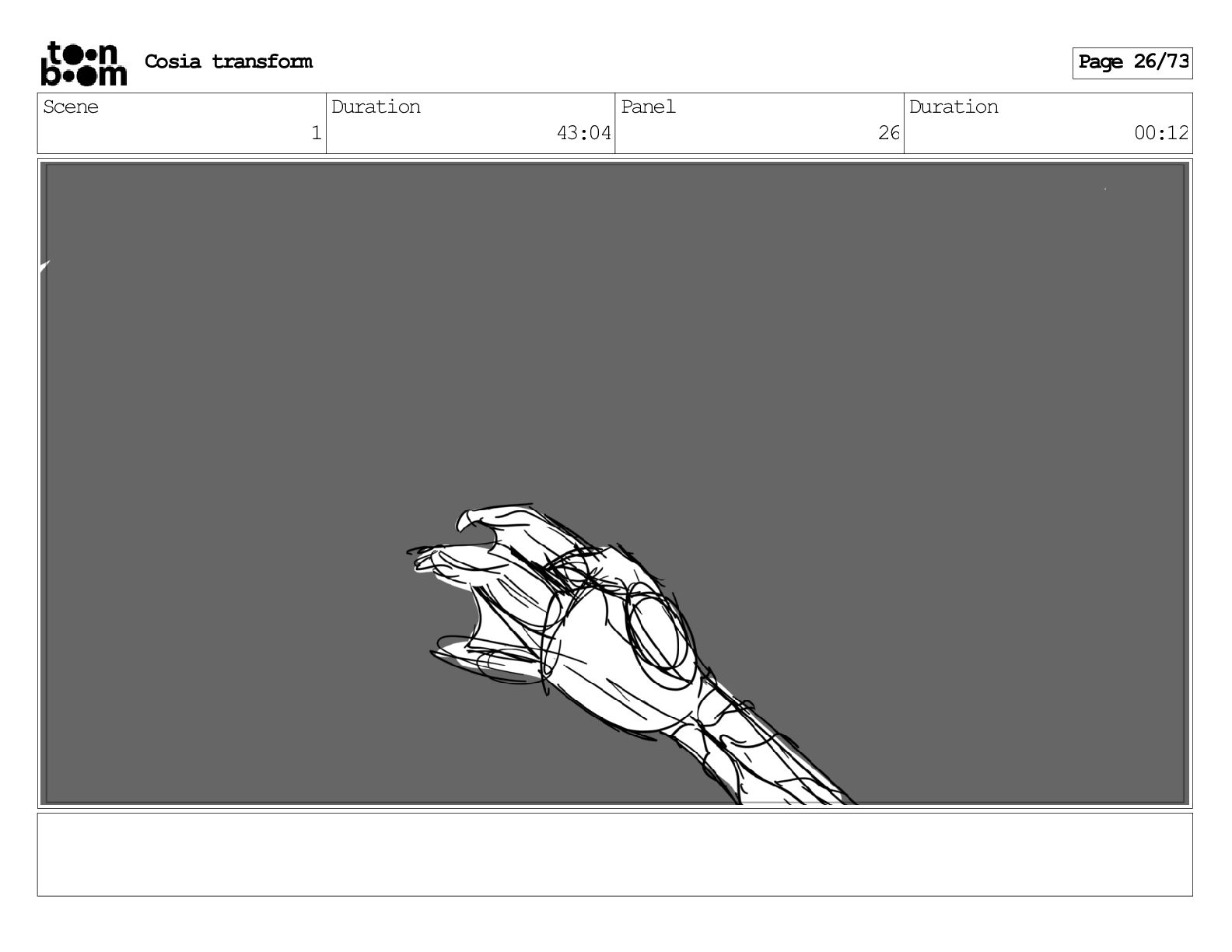
Task: Select scene number '1' value
Action: pyautogui.click(x=316, y=133)
